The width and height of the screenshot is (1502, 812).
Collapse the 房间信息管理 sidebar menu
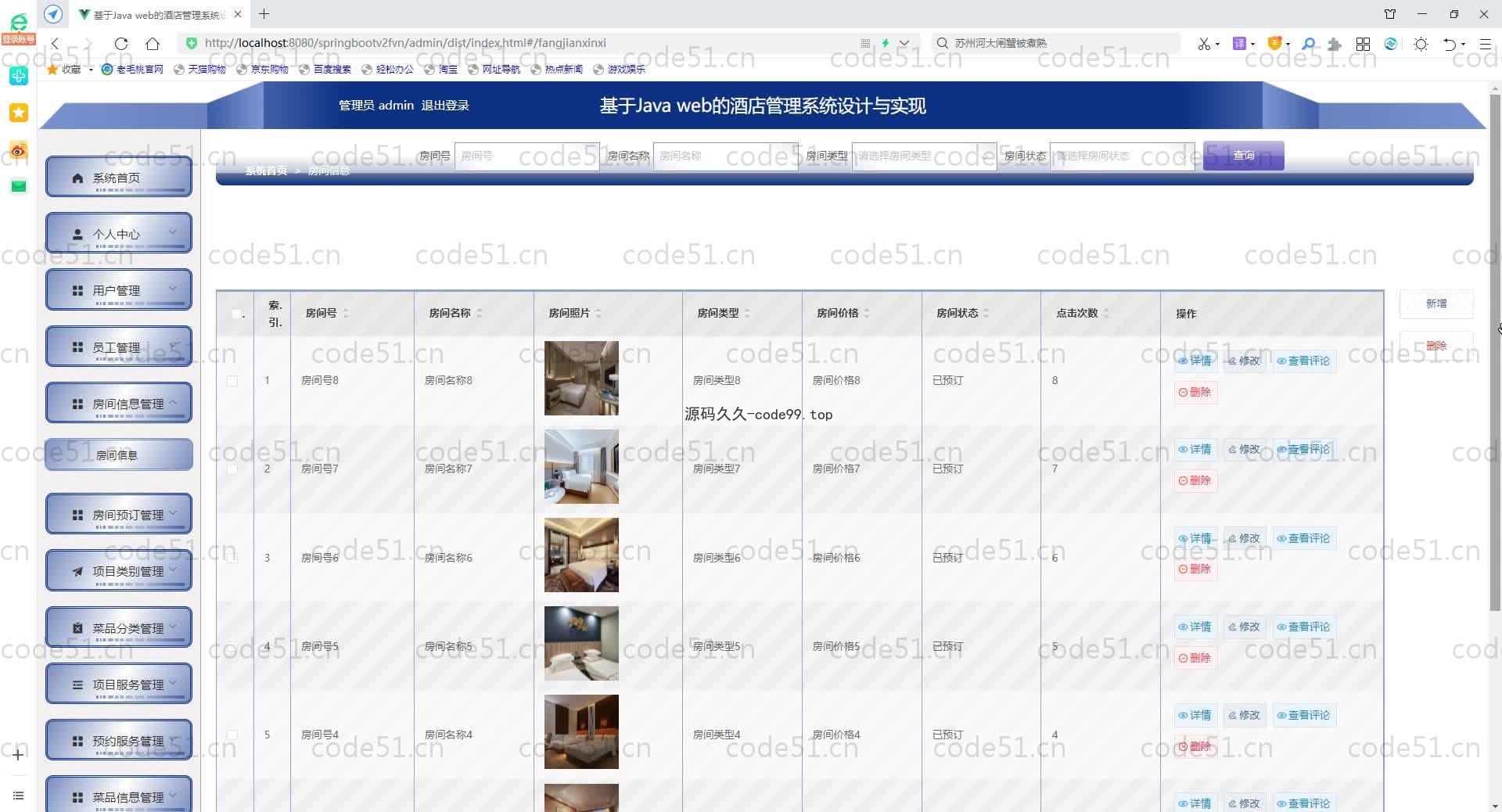(119, 403)
